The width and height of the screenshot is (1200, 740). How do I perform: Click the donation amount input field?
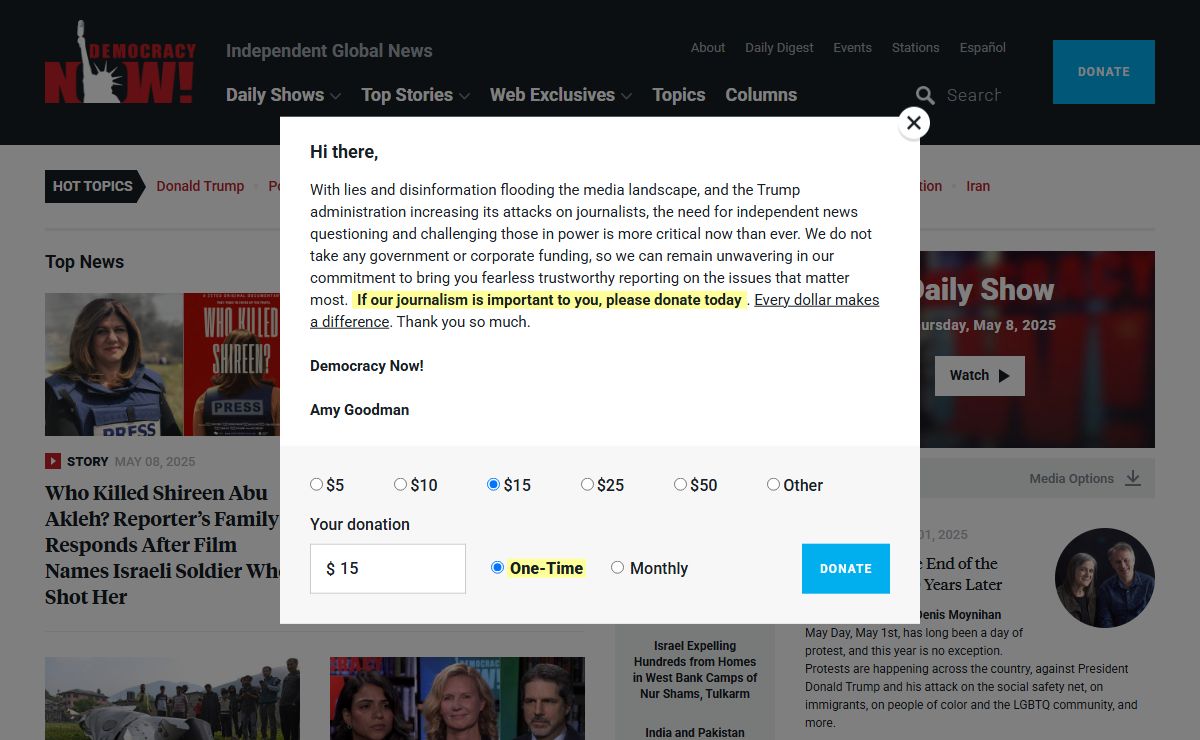coord(388,568)
